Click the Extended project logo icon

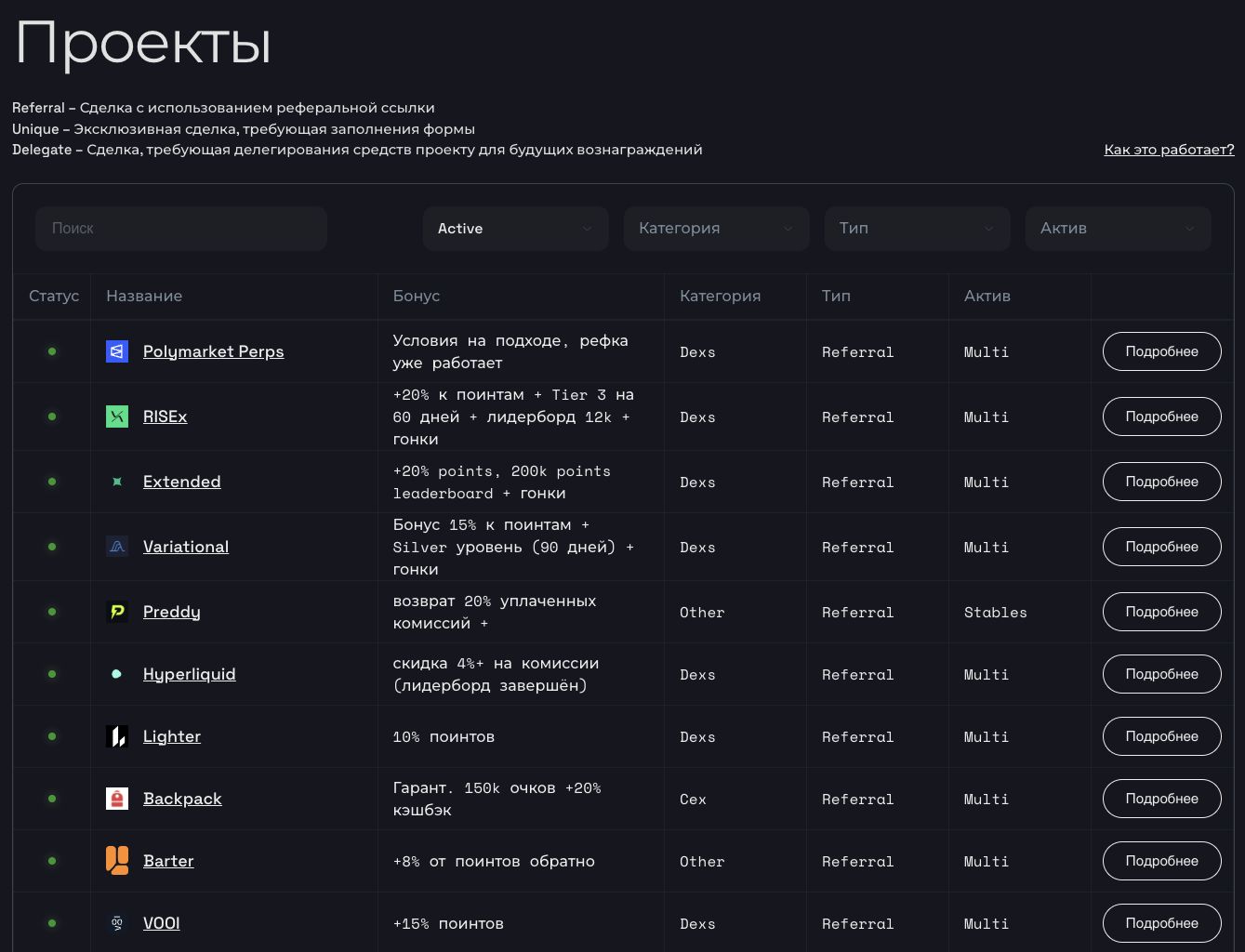pyautogui.click(x=117, y=482)
